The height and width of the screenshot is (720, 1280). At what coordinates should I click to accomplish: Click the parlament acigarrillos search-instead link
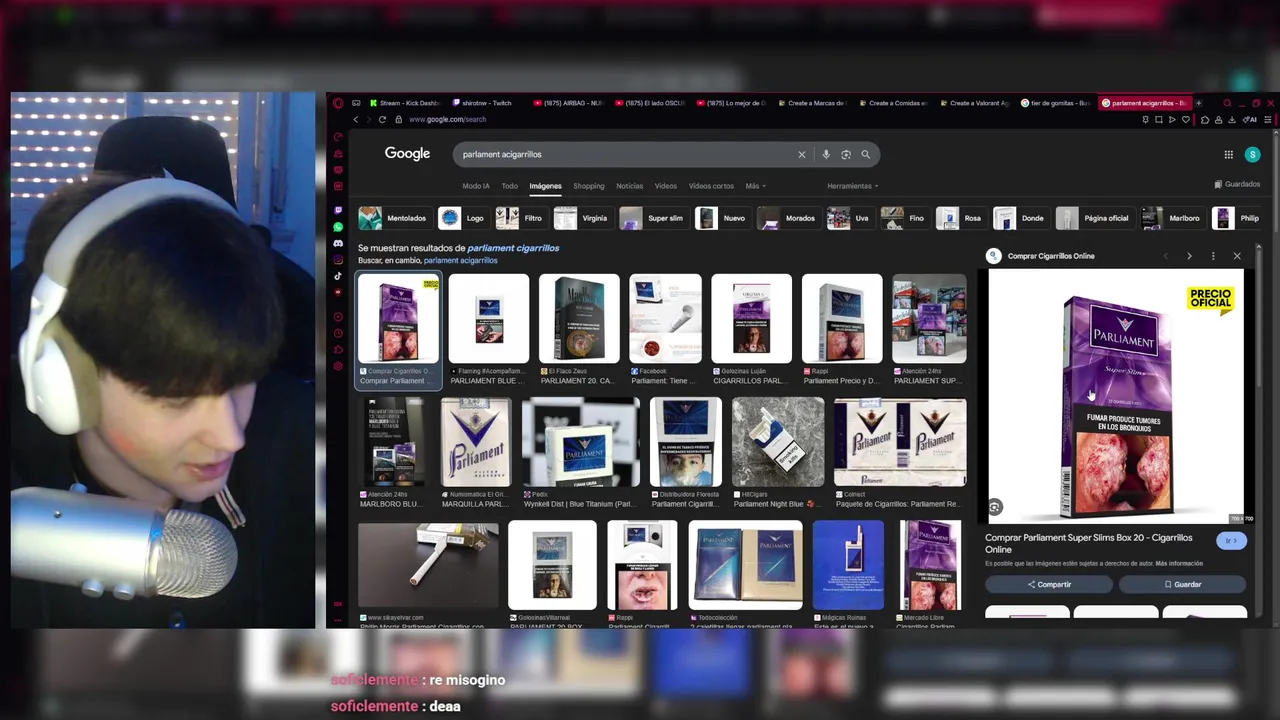tap(460, 260)
